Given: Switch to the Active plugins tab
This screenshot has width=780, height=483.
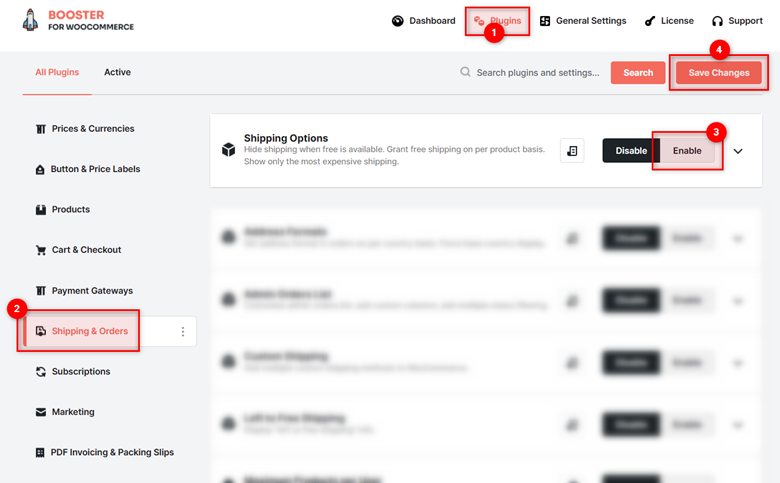Looking at the screenshot, I should tap(117, 72).
